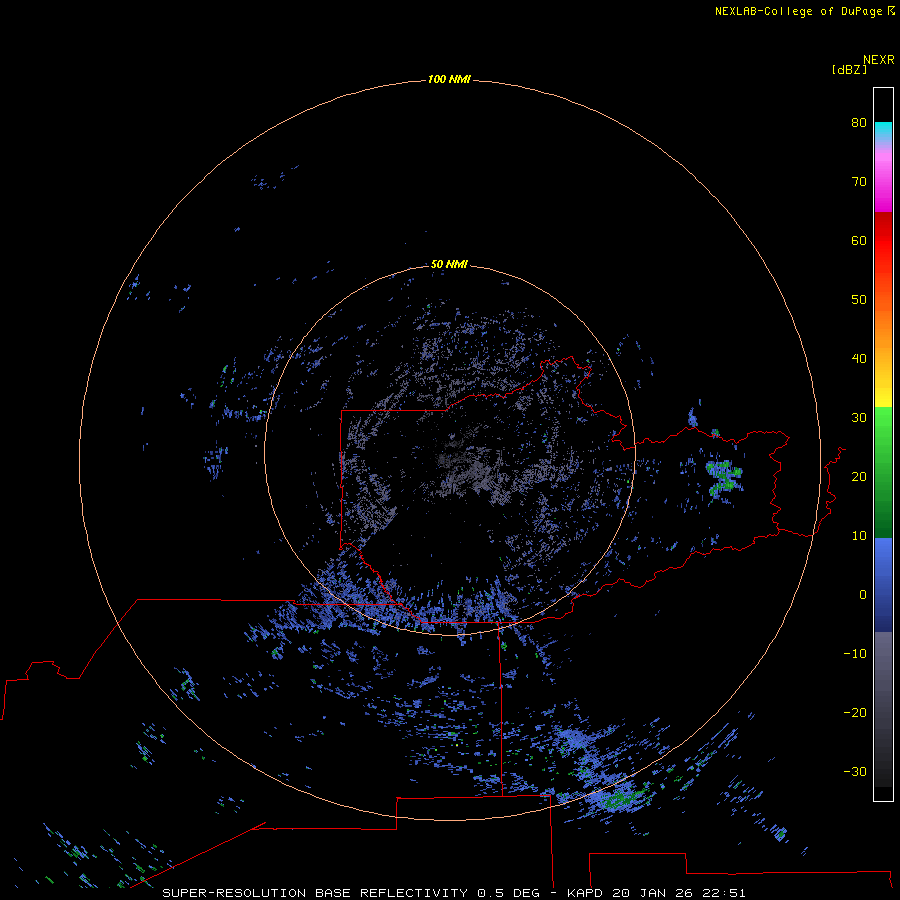This screenshot has width=900, height=900.
Task: Click the 20 dBZ scale value
Action: tap(859, 477)
